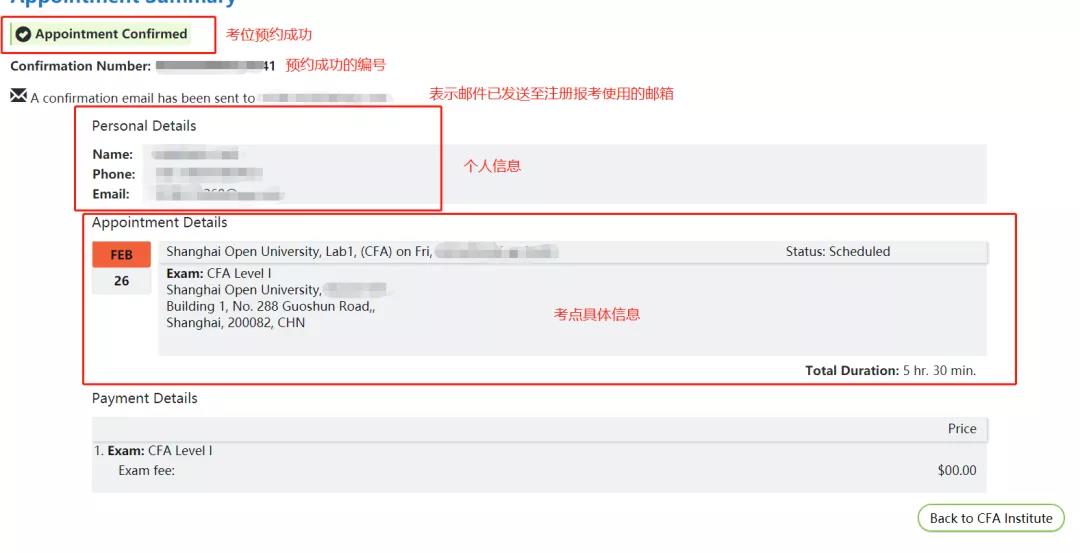Click the Appointment Confirmed checkmark icon
Viewport: 1080px width, 553px height.
click(23, 34)
